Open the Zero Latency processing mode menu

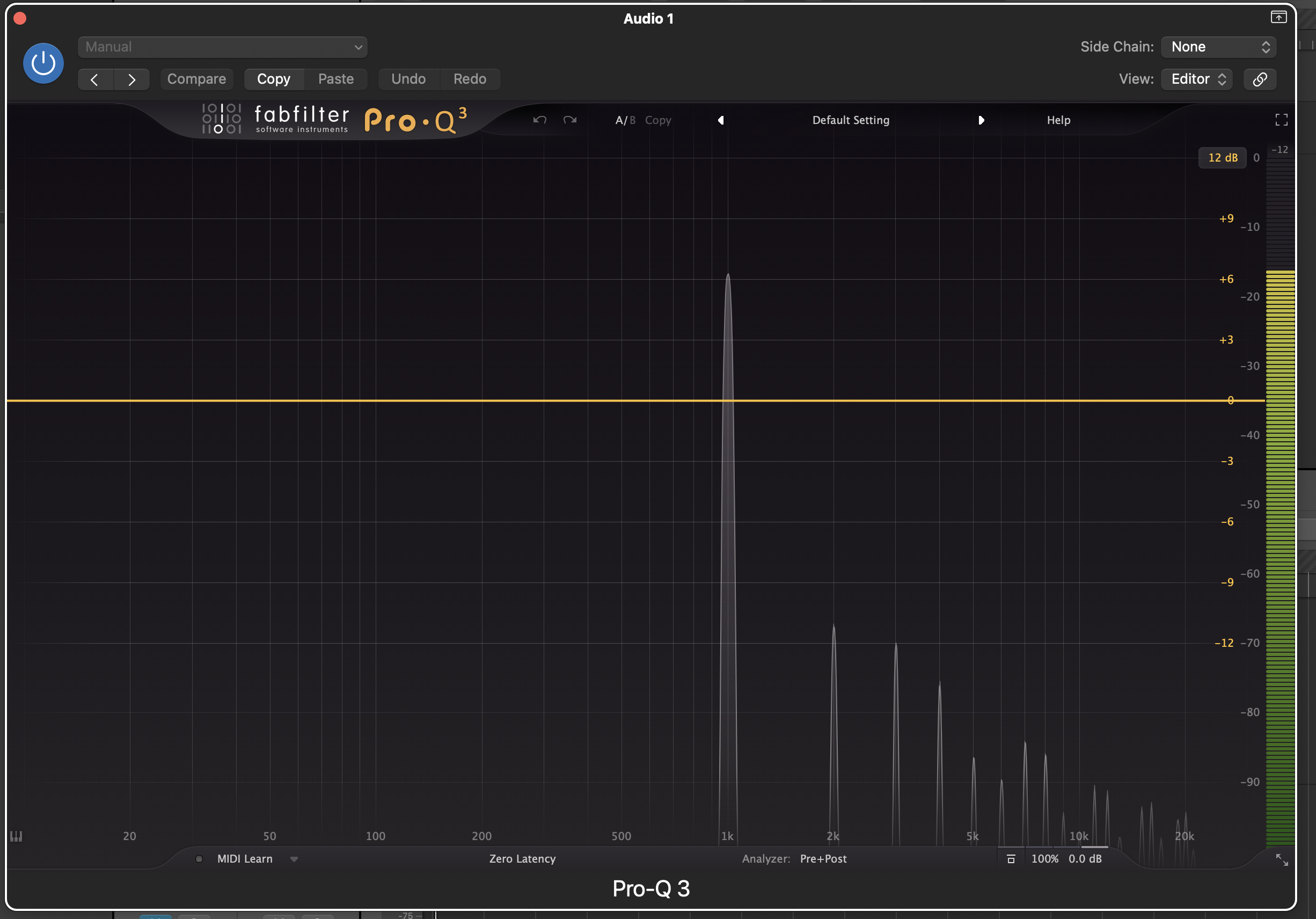[x=522, y=859]
